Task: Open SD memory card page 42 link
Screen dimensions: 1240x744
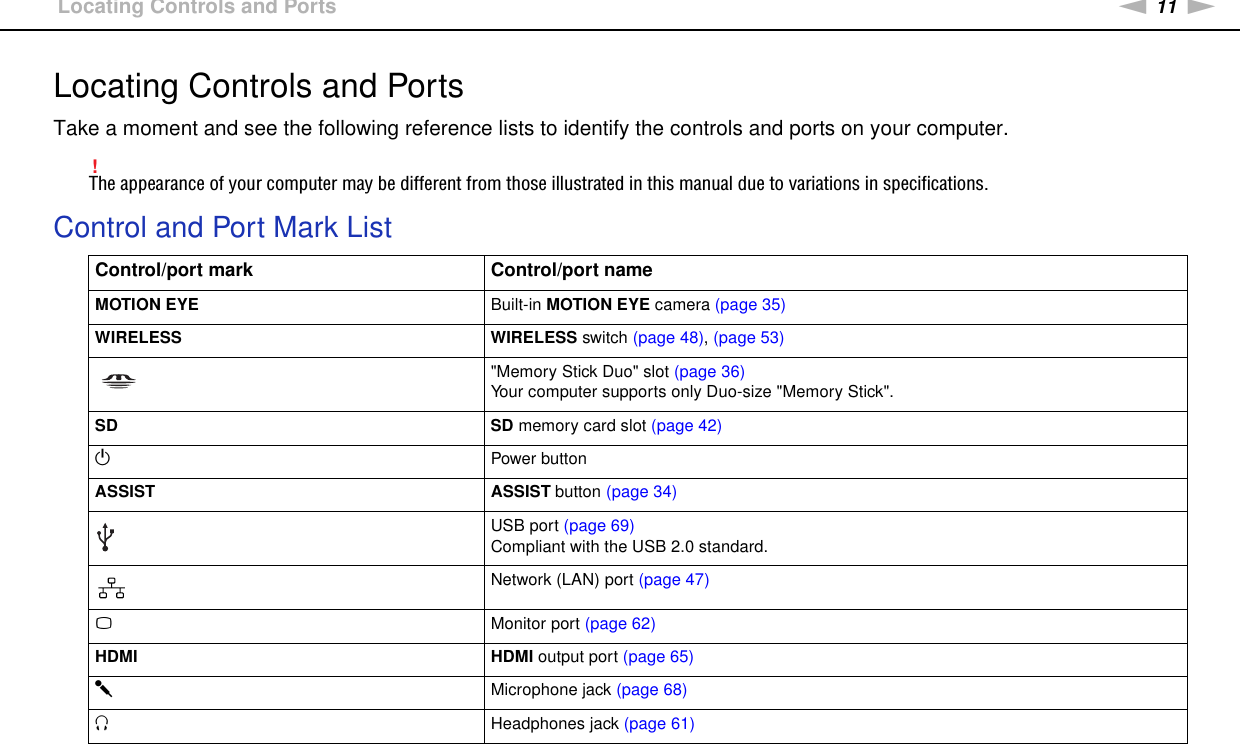Action: pos(686,425)
